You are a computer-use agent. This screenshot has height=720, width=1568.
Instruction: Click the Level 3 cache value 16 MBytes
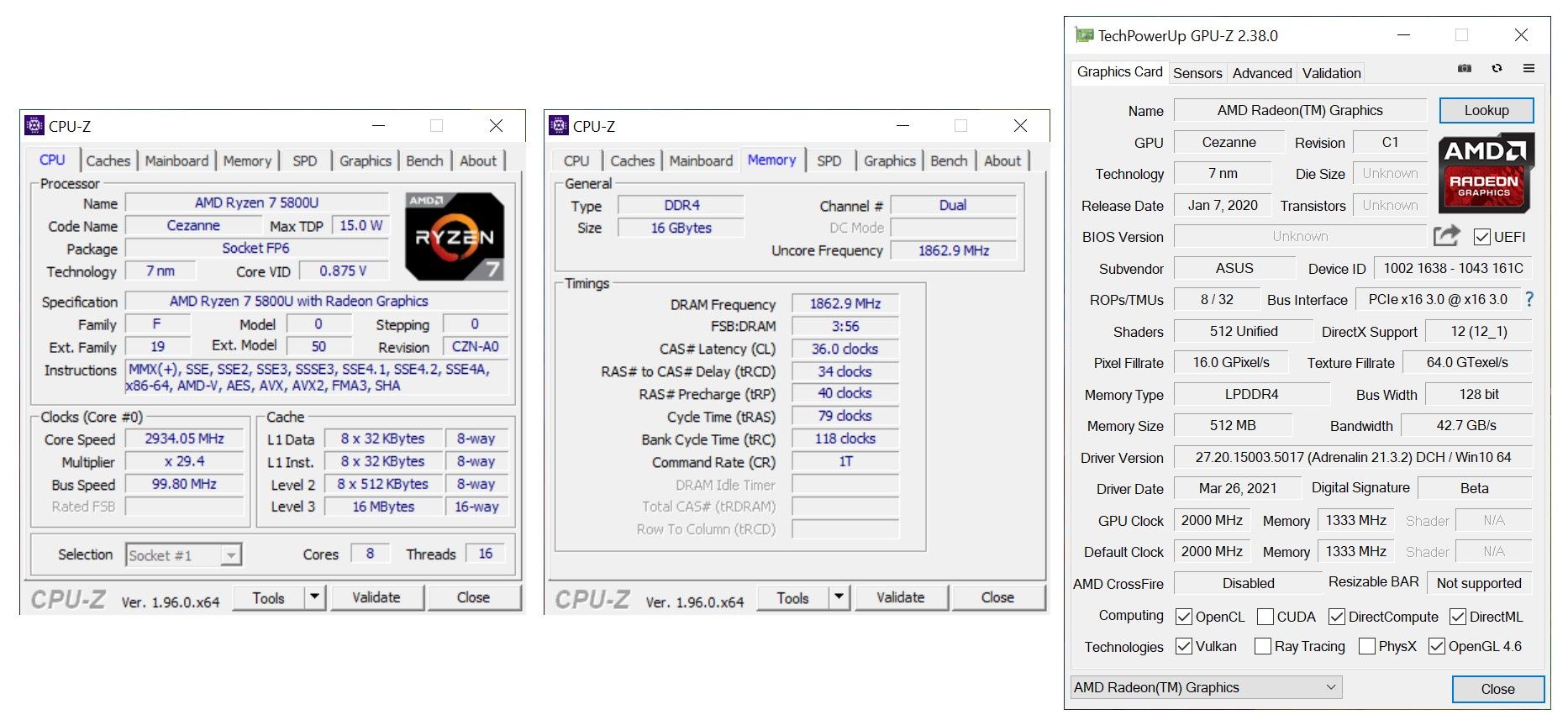coord(383,507)
